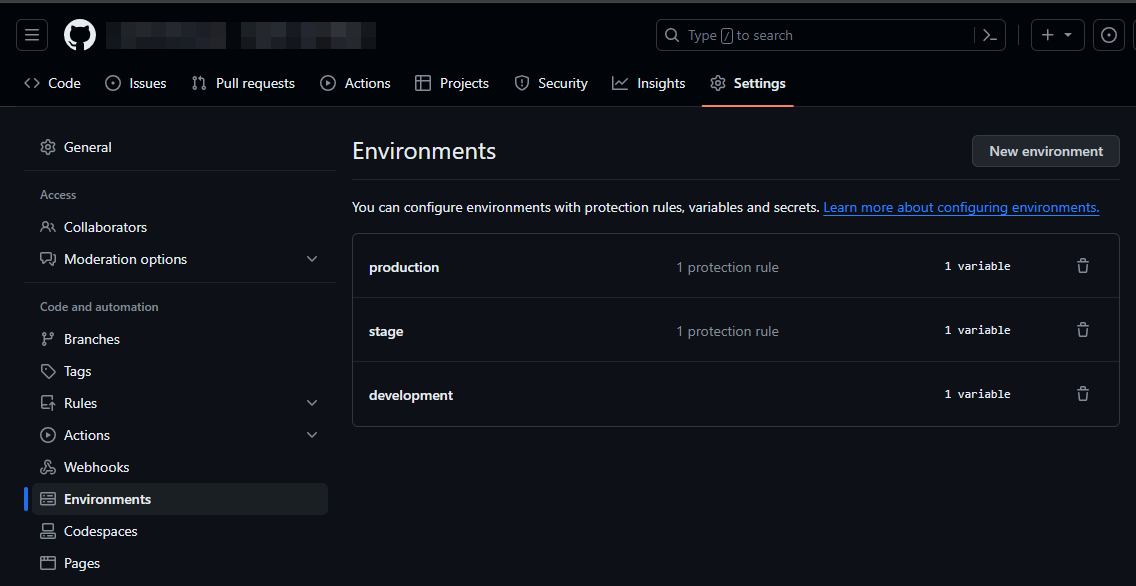The width and height of the screenshot is (1136, 586).
Task: Delete the development environment trash icon
Action: pyautogui.click(x=1082, y=394)
